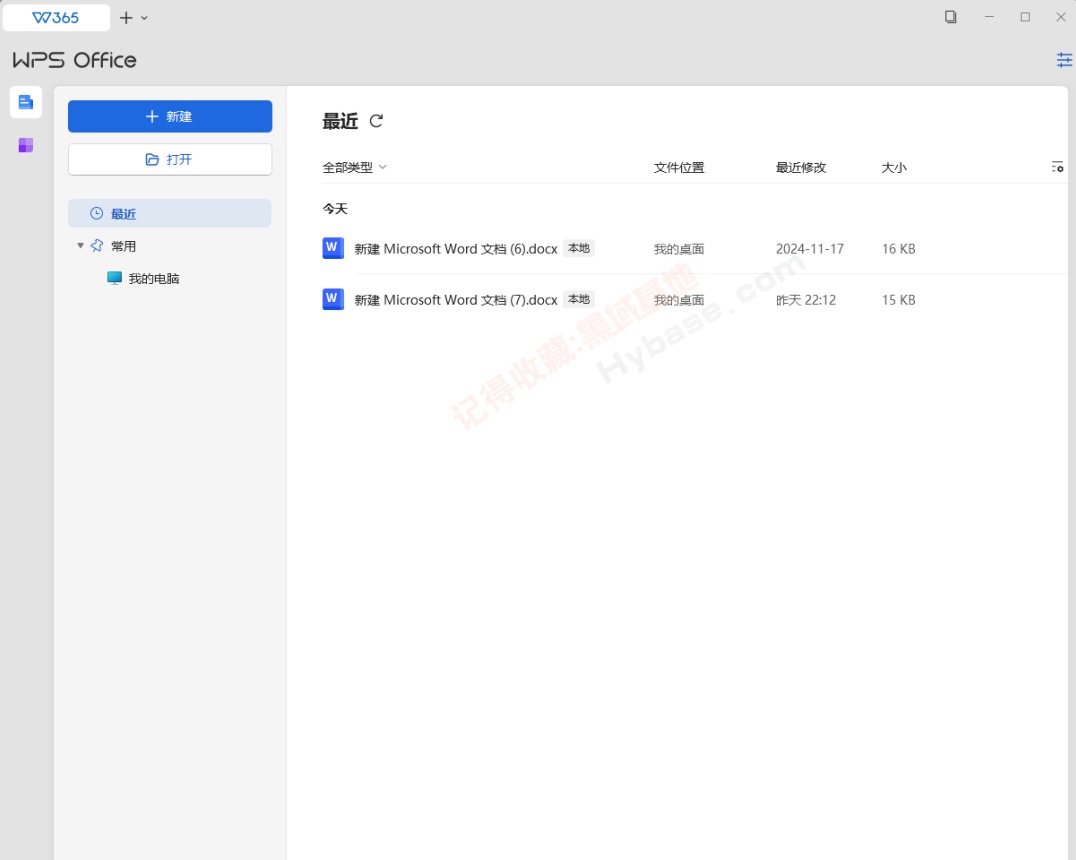
Task: Open 我的电脑 in sidebar
Action: click(x=143, y=278)
